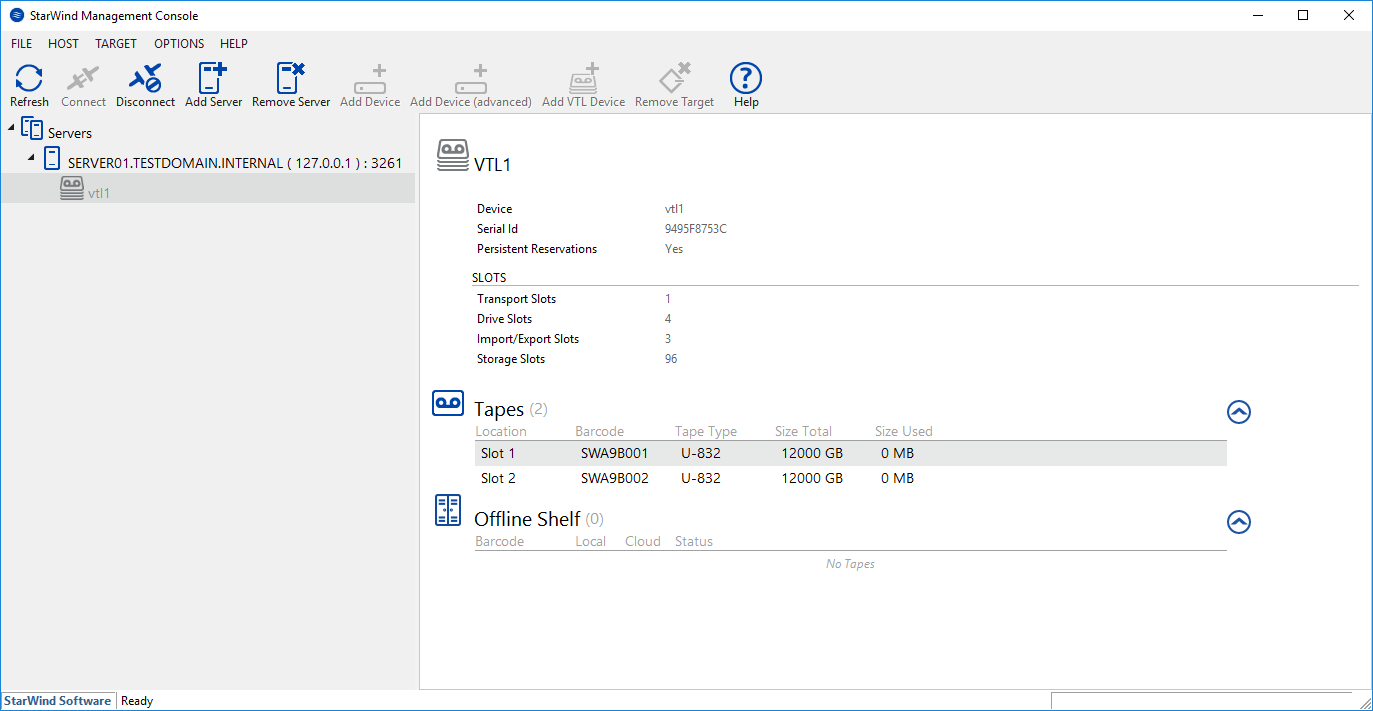The height and width of the screenshot is (711, 1373).
Task: Click the Remove Server icon
Action: pyautogui.click(x=290, y=78)
